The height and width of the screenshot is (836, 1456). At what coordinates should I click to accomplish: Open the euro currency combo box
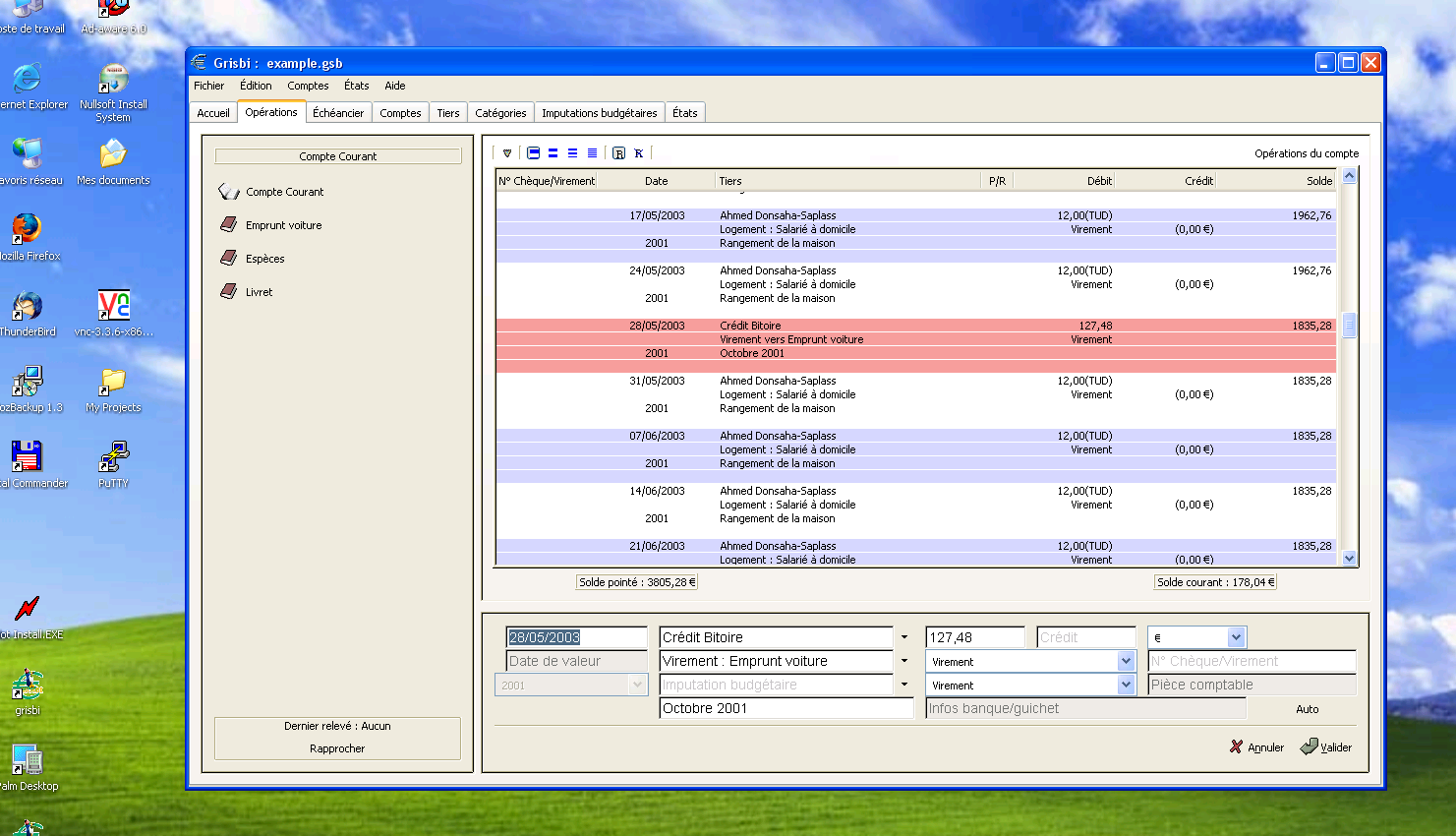click(x=1236, y=637)
